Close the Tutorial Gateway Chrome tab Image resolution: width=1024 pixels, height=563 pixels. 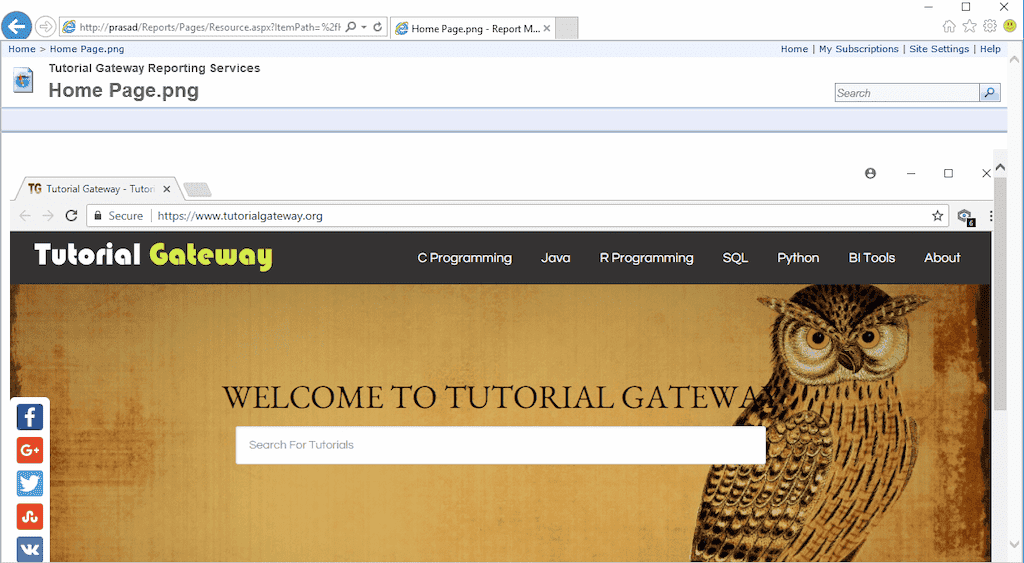[167, 189]
